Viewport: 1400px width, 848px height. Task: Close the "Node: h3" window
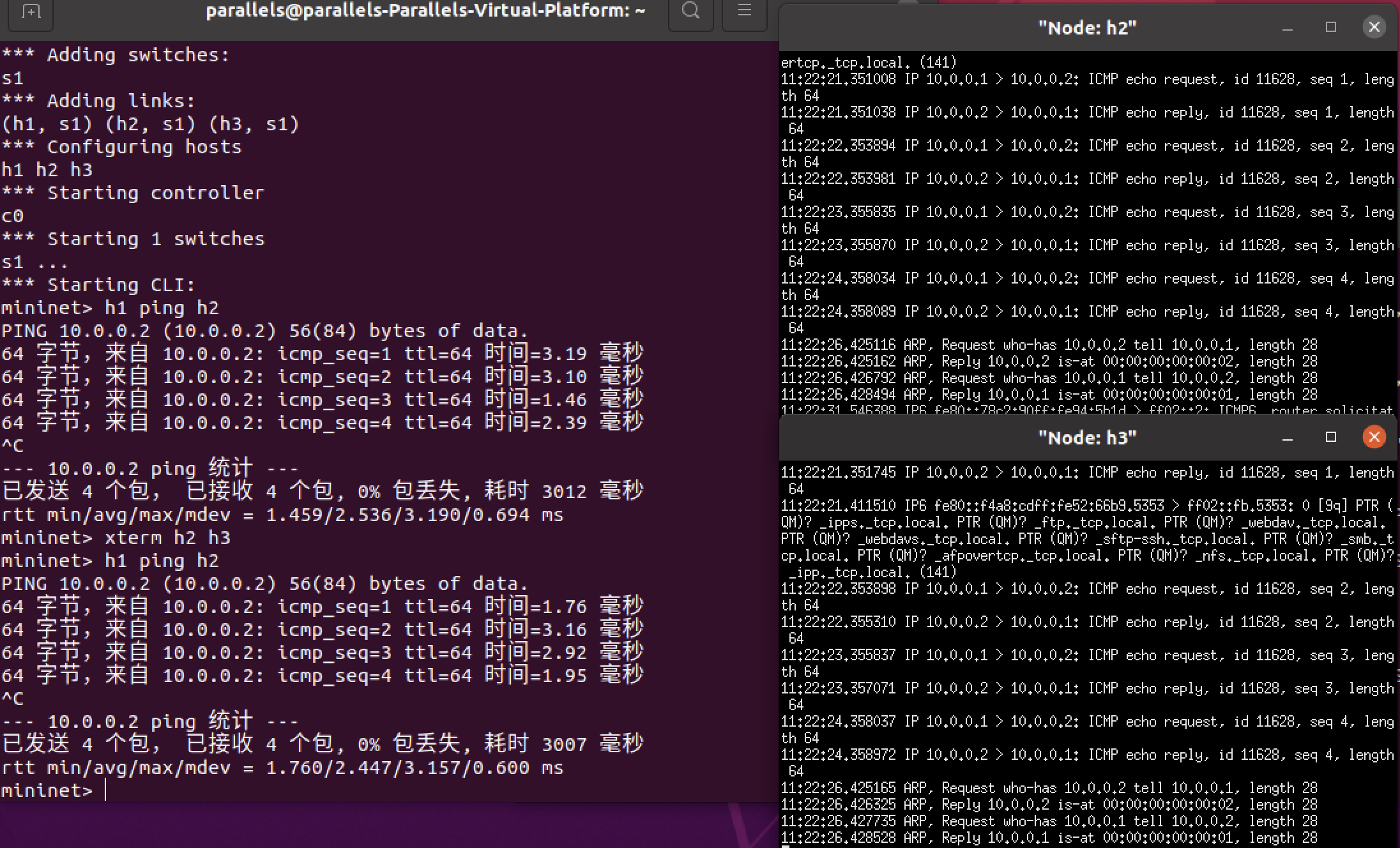[x=1374, y=437]
